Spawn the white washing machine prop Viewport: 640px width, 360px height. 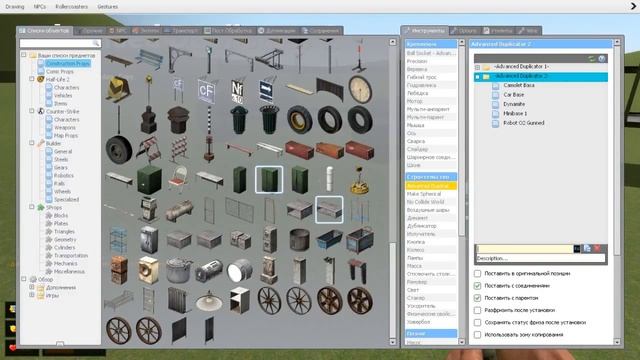[148, 270]
